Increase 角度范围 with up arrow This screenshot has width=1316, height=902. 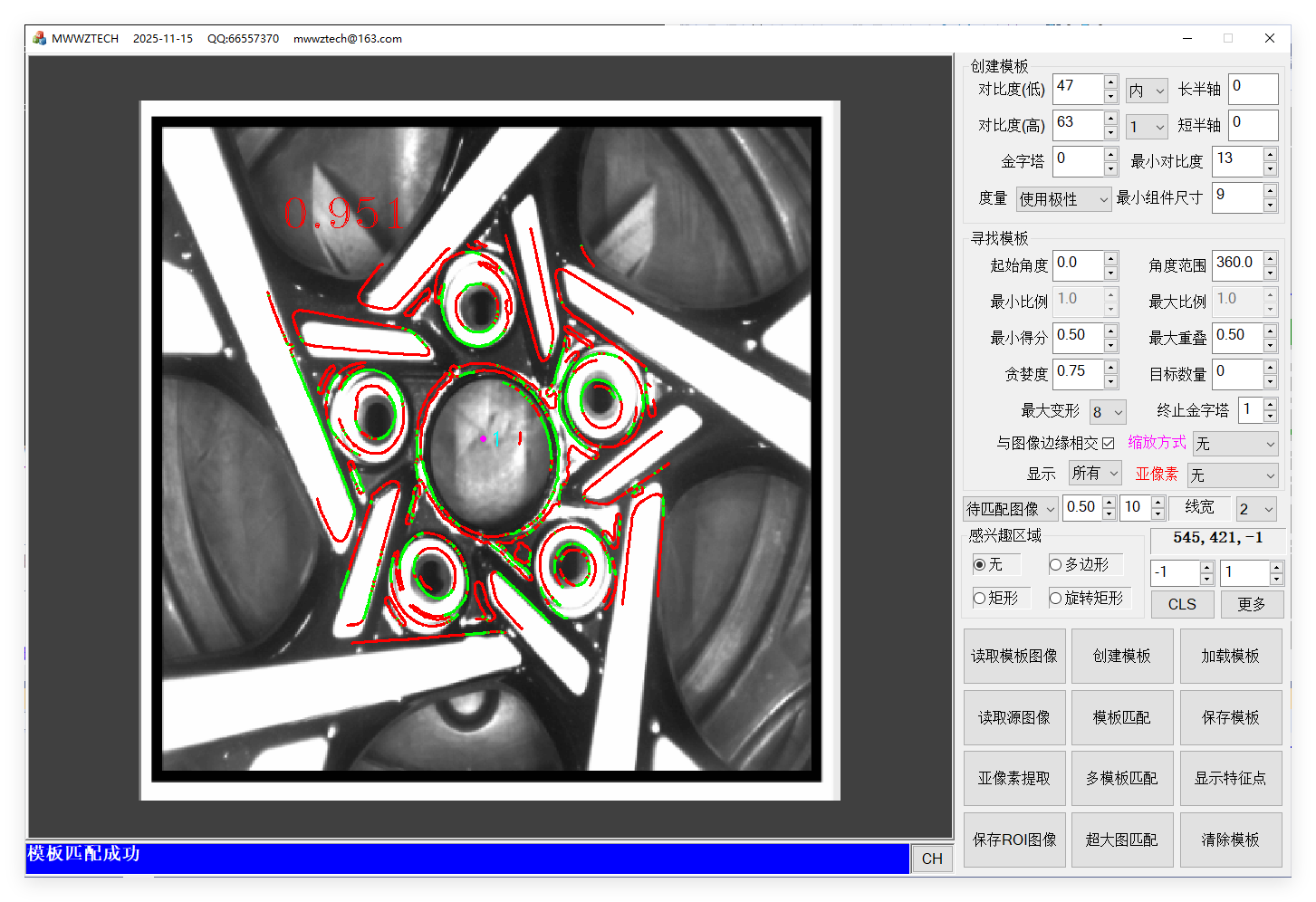pos(1270,258)
